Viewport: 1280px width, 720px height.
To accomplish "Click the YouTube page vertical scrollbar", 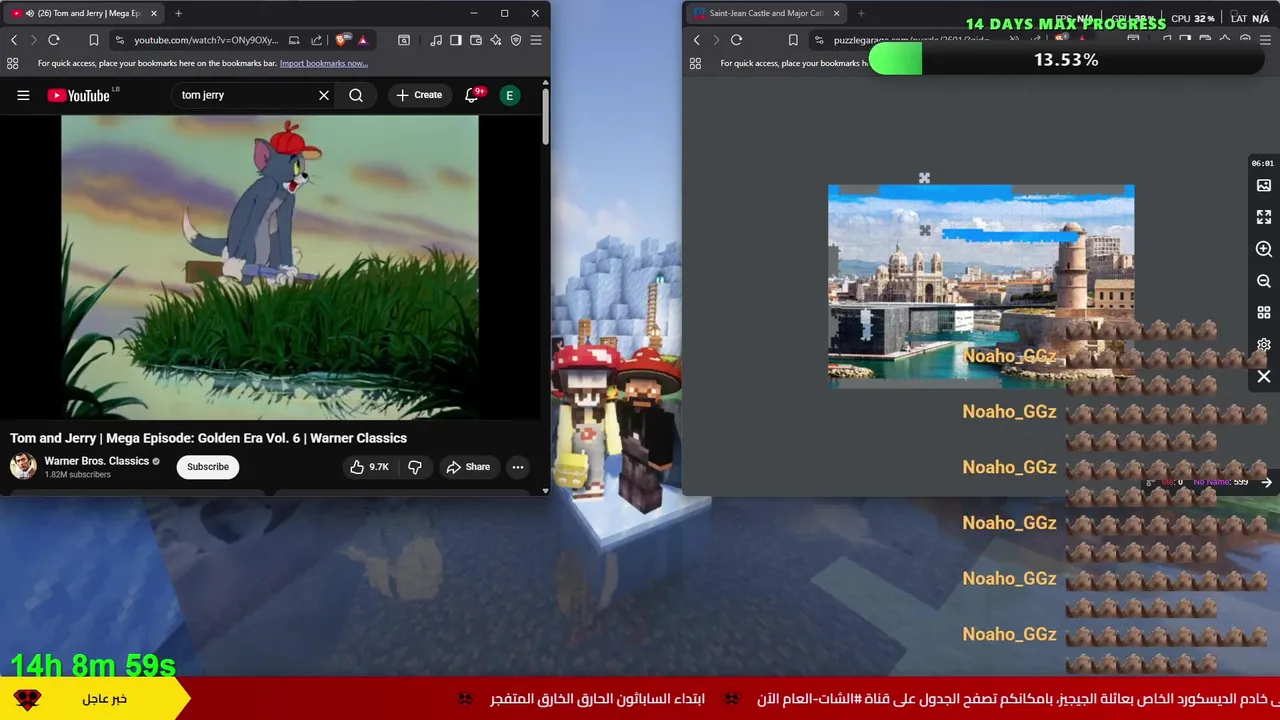I will pyautogui.click(x=546, y=118).
